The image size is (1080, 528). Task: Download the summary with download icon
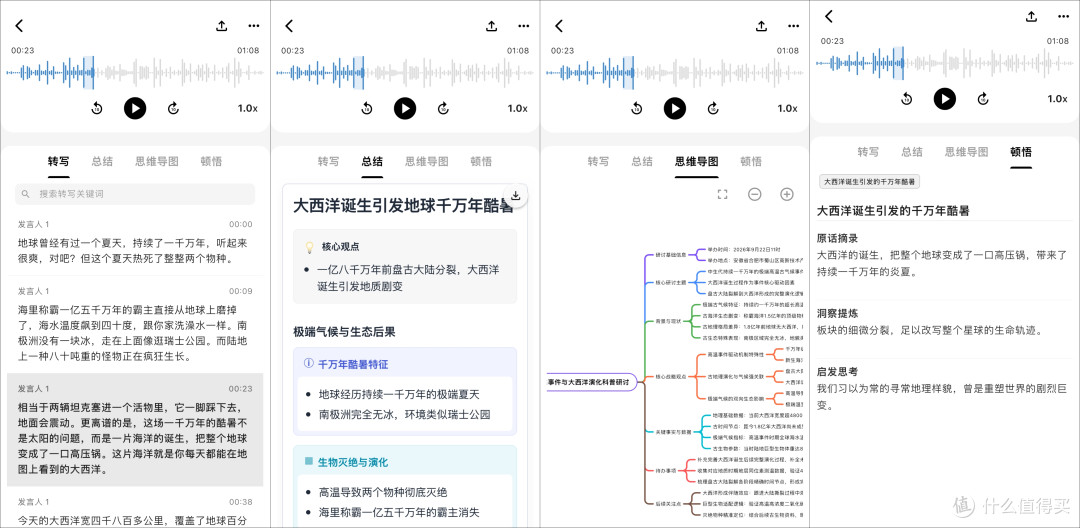(515, 196)
